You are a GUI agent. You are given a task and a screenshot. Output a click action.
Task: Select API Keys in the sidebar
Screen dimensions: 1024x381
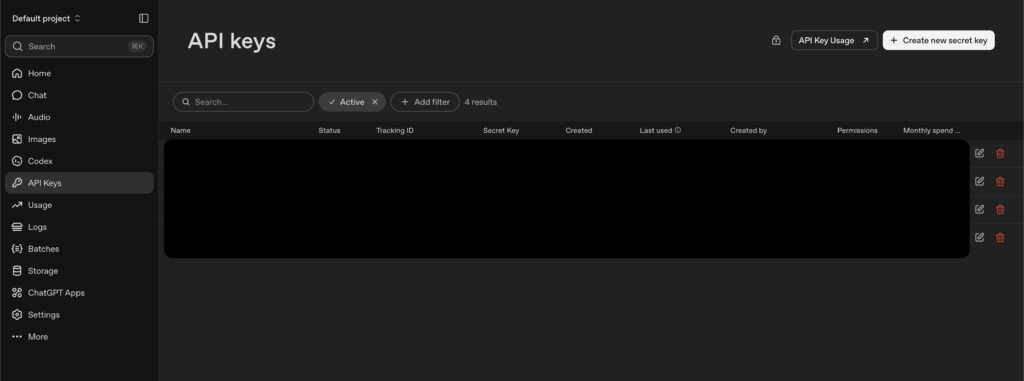(x=79, y=183)
